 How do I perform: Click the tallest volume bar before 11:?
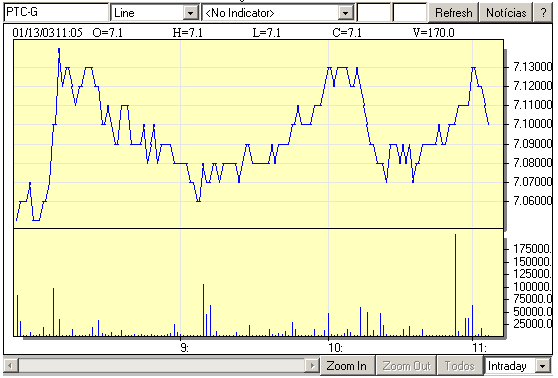point(456,285)
